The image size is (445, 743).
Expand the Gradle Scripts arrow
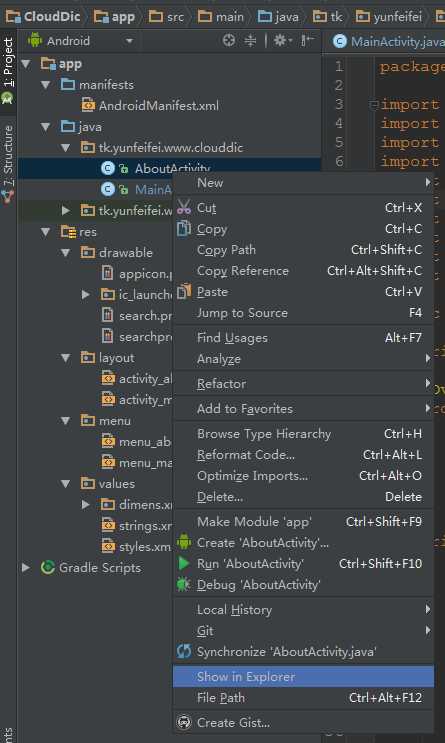pyautogui.click(x=26, y=567)
